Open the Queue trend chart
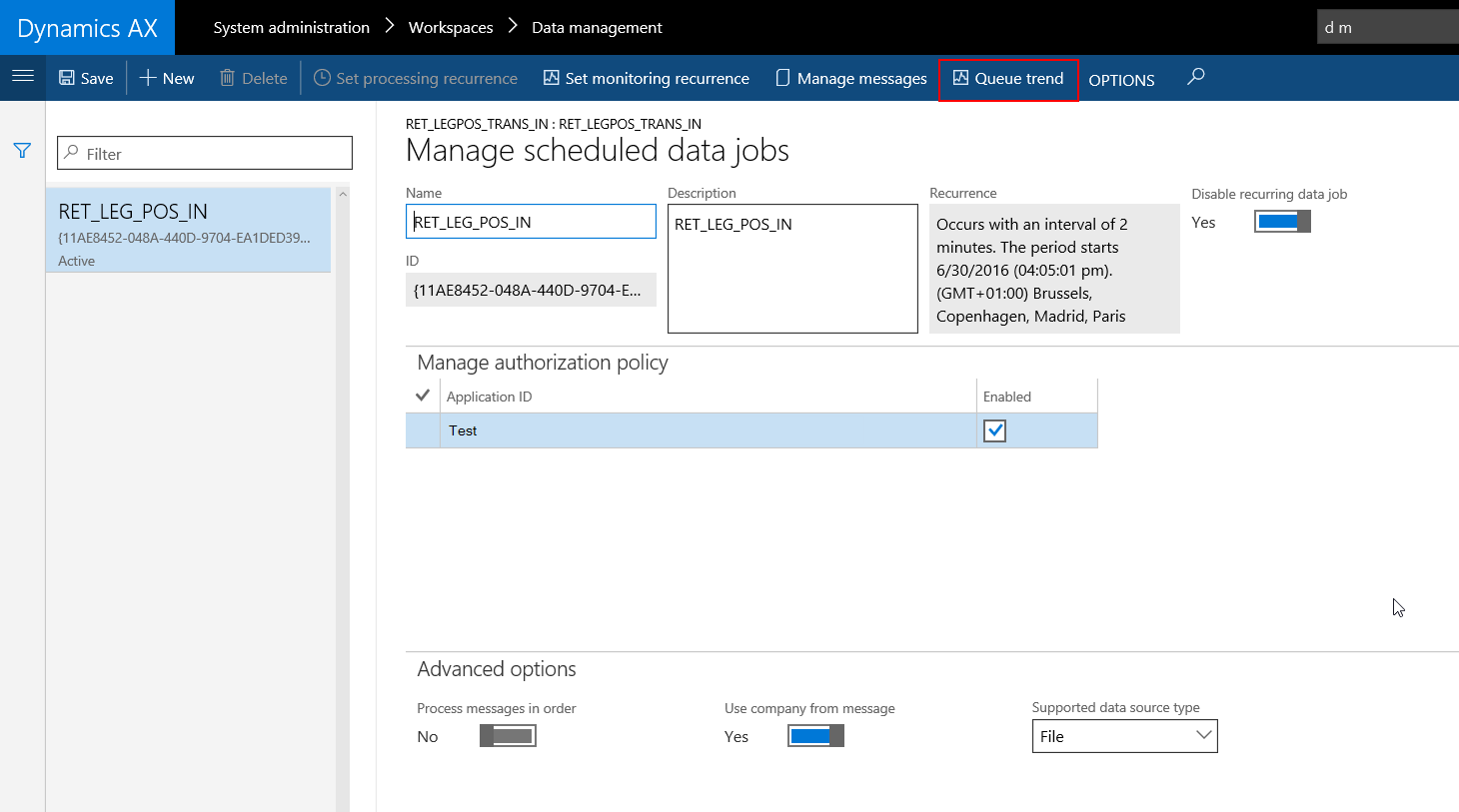 1008,78
